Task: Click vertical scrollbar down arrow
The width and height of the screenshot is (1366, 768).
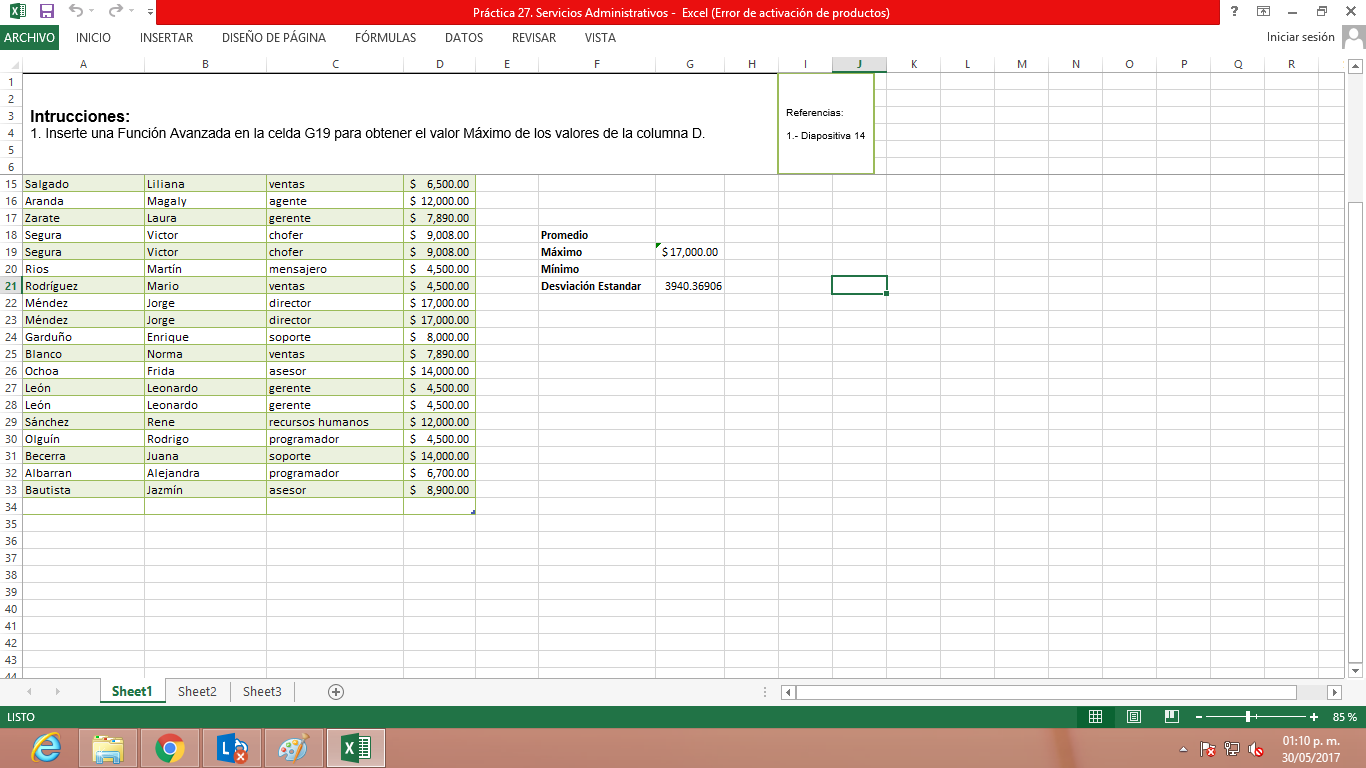Action: (x=1356, y=669)
